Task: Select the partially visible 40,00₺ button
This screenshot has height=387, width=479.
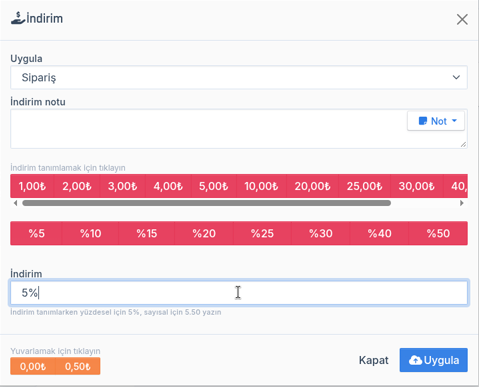Action: tap(456, 186)
